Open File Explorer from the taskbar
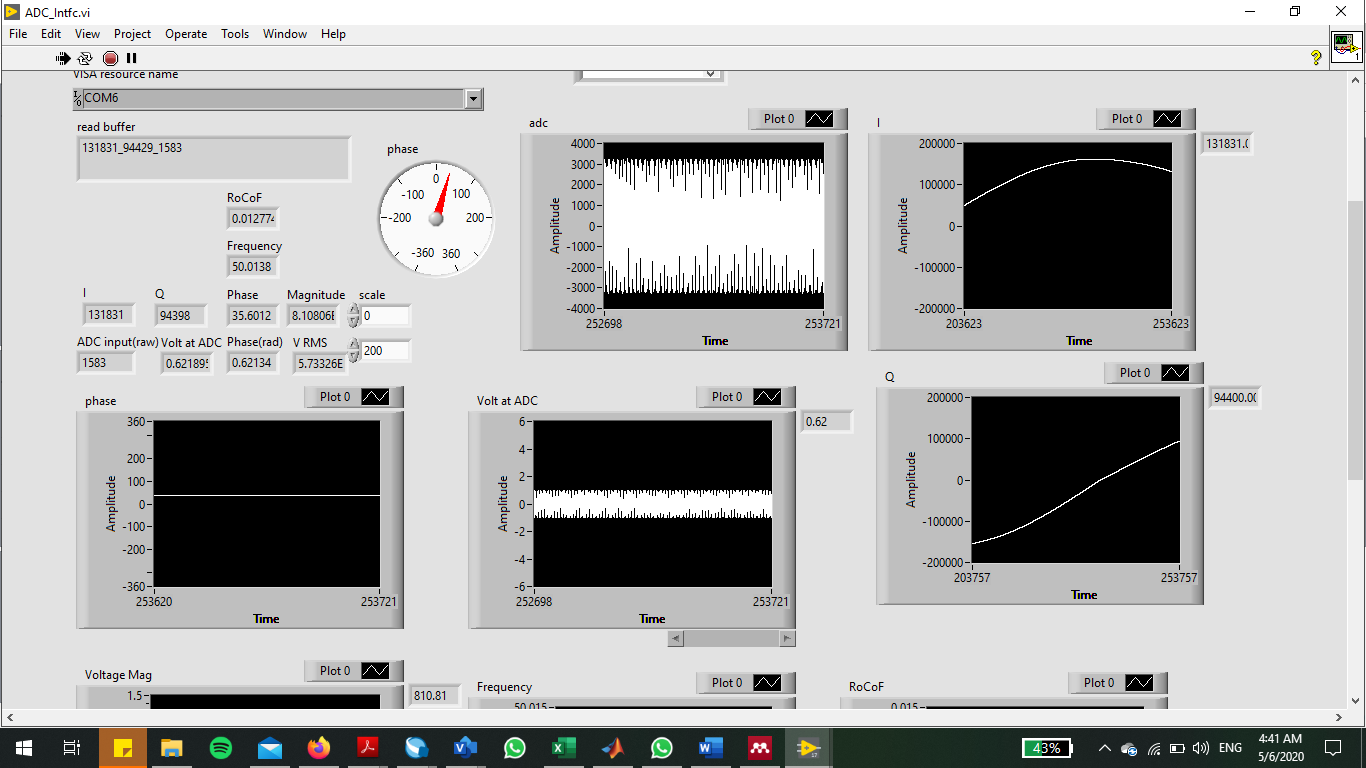Screen dimensions: 1366x768 pos(172,747)
